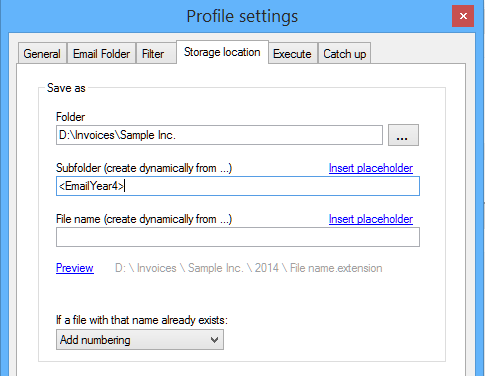Browse for folder with the ... button
The height and width of the screenshot is (376, 485).
tap(403, 135)
